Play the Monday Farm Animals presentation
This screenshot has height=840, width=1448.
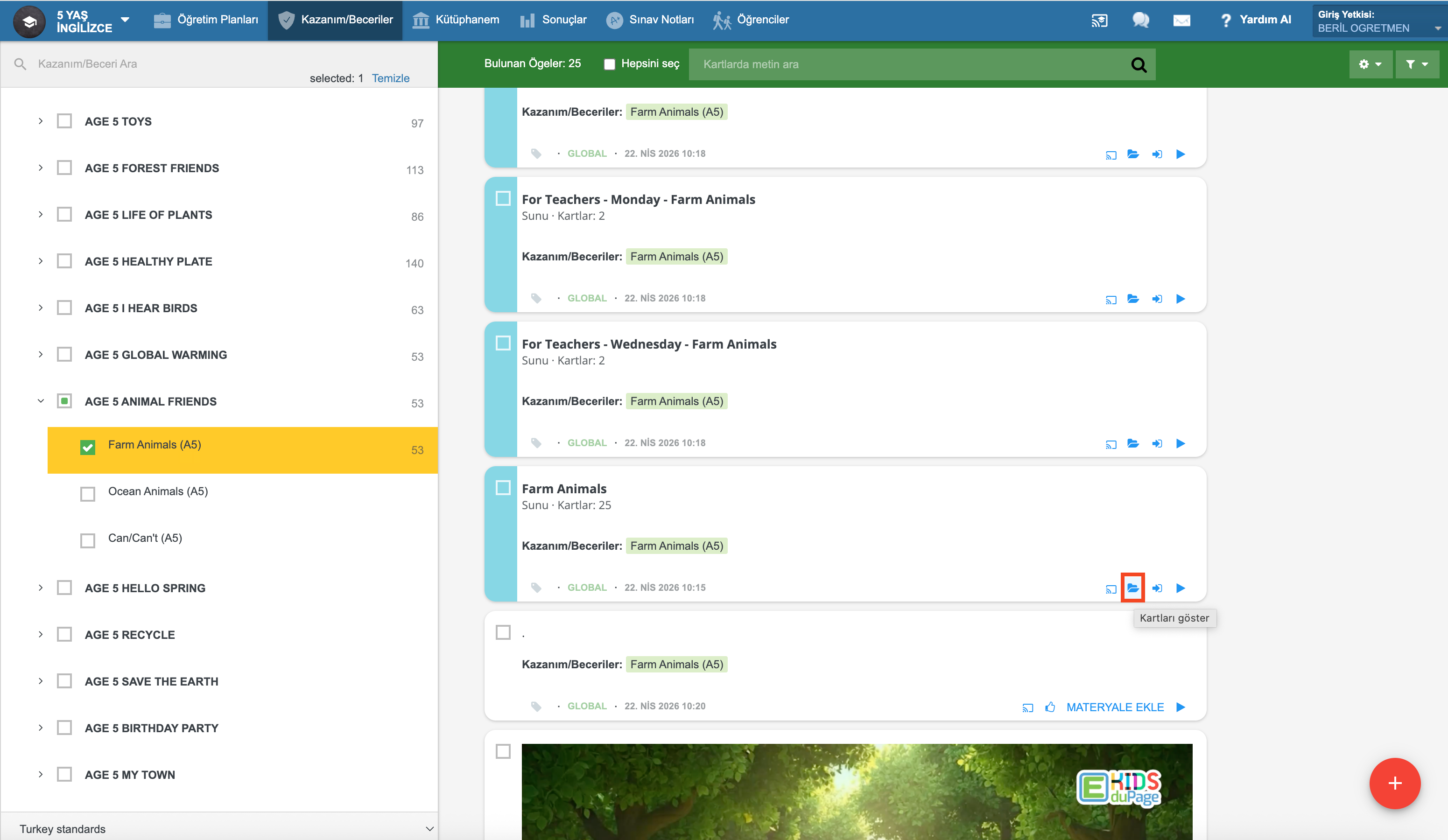coord(1181,299)
